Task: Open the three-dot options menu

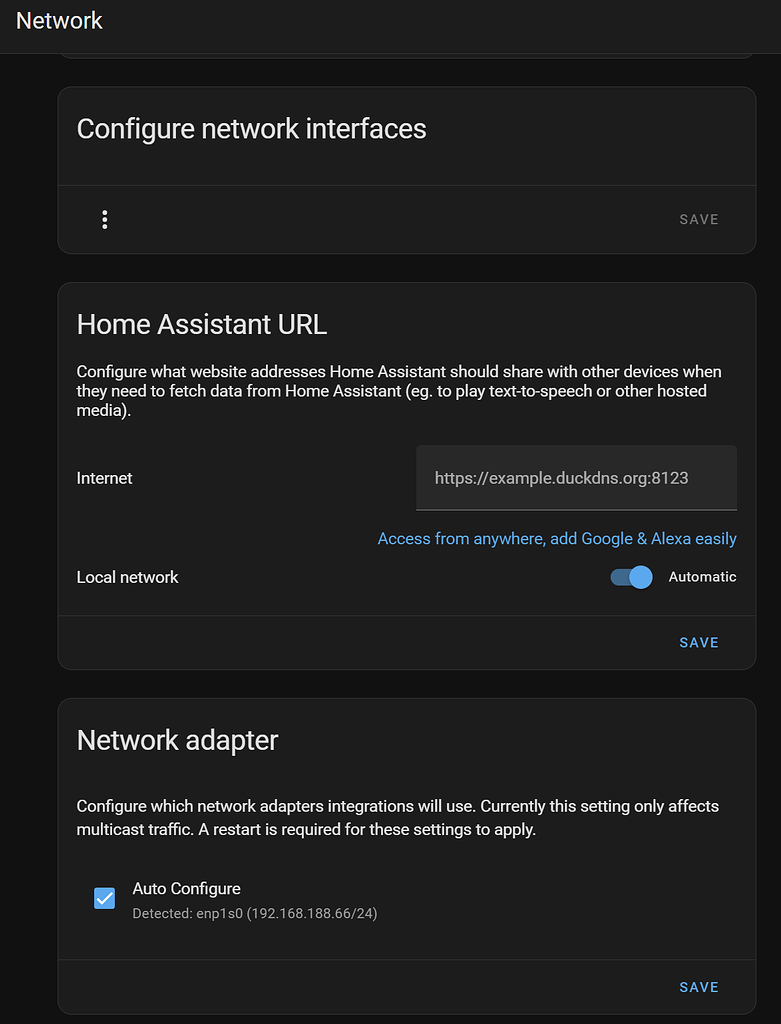Action: click(105, 219)
